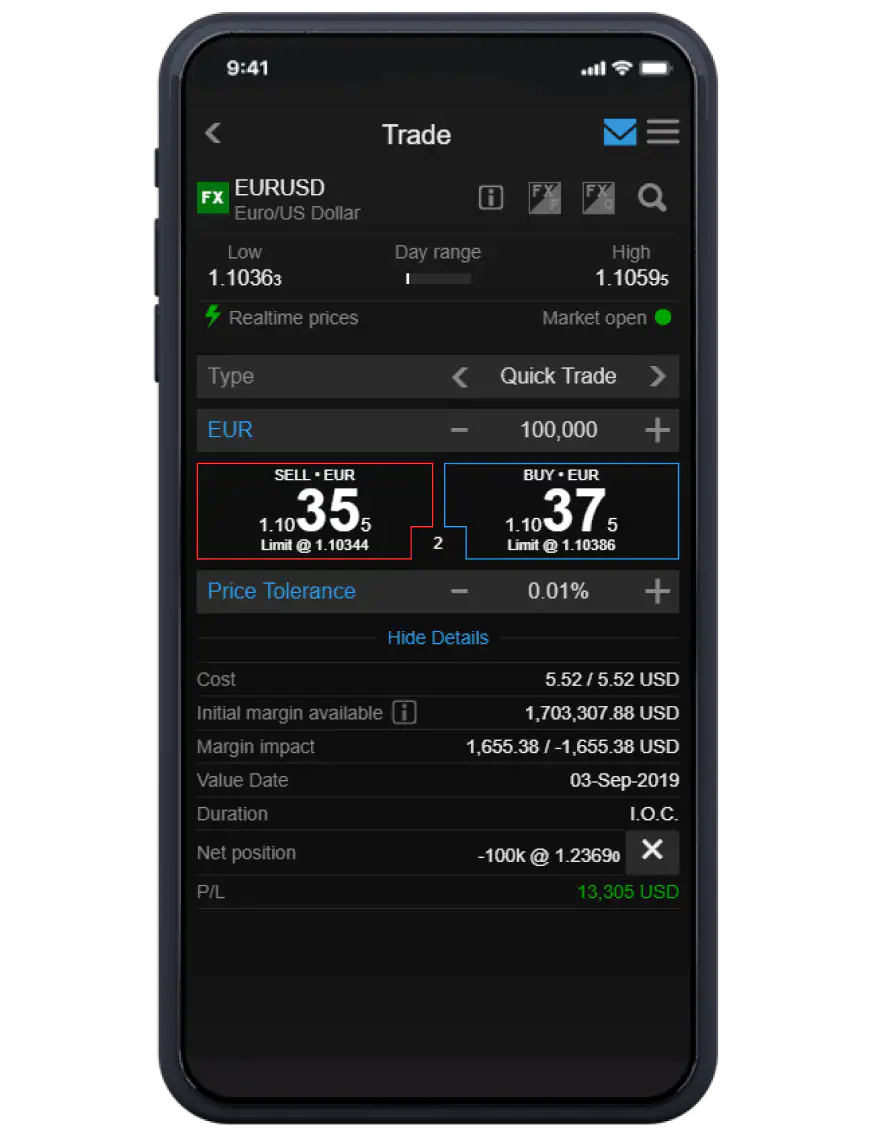
Task: Navigate back with the left chevron arrow
Action: [x=213, y=132]
